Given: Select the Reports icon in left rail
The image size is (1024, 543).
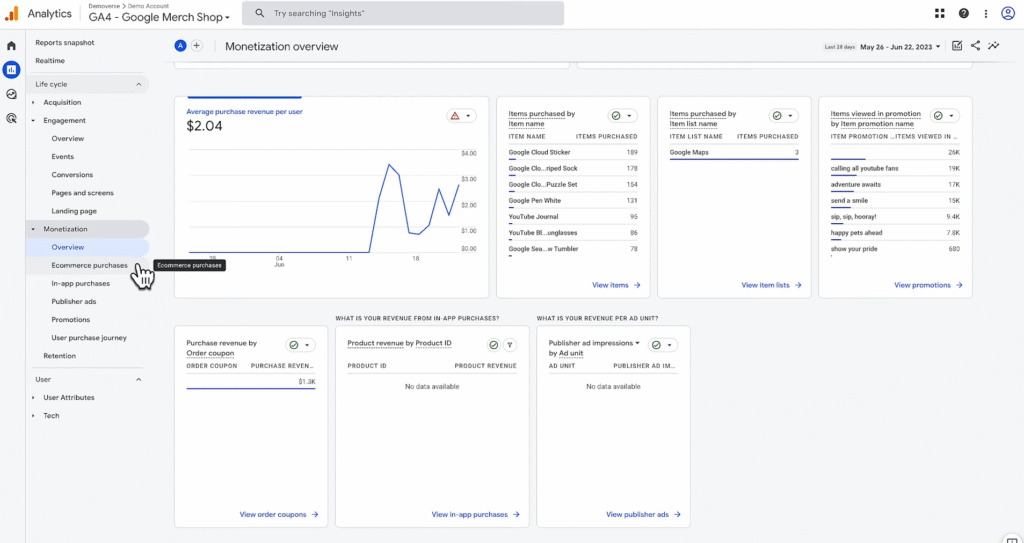Looking at the screenshot, I should (11, 69).
